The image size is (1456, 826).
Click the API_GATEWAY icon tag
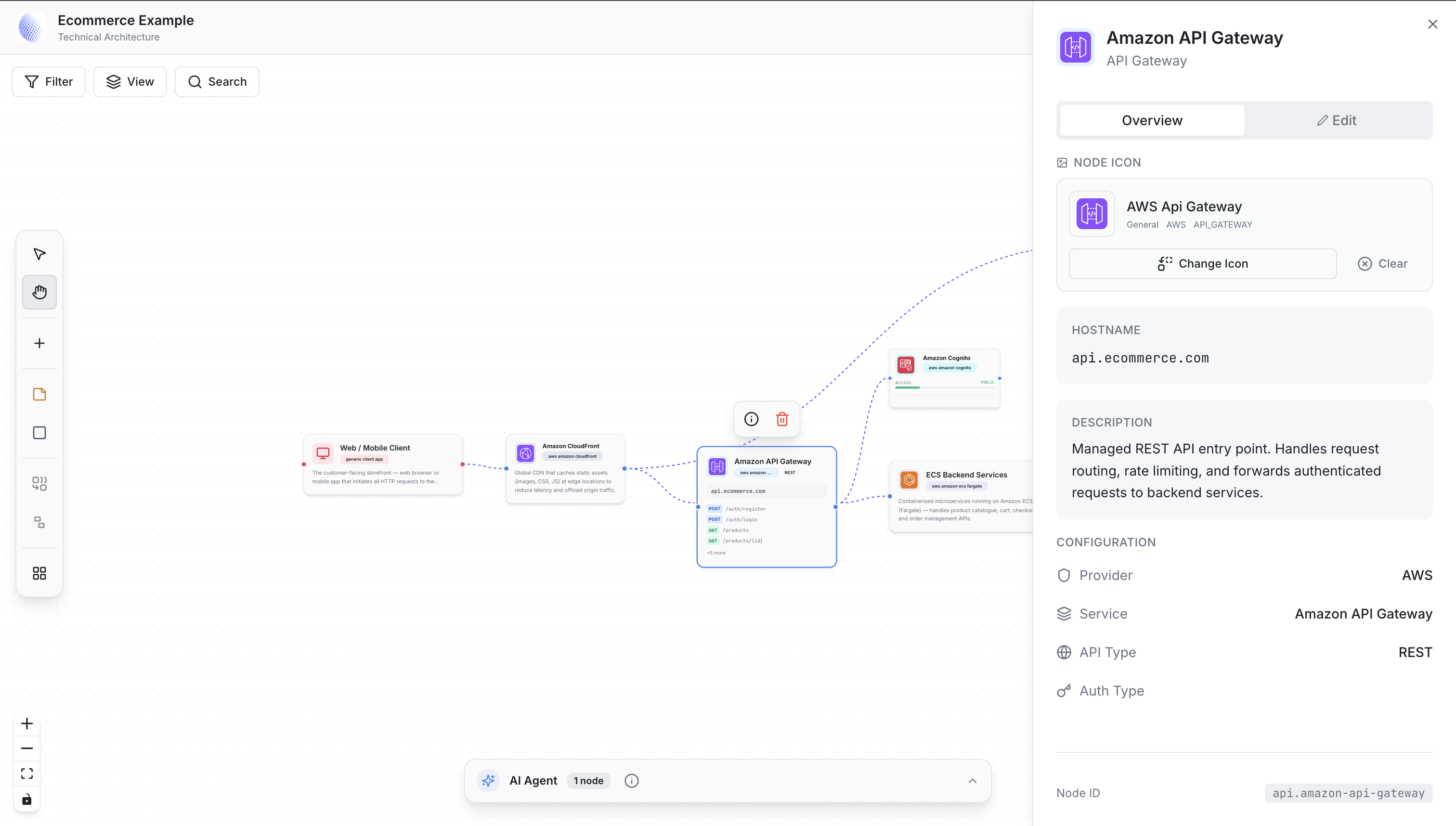[x=1222, y=225]
